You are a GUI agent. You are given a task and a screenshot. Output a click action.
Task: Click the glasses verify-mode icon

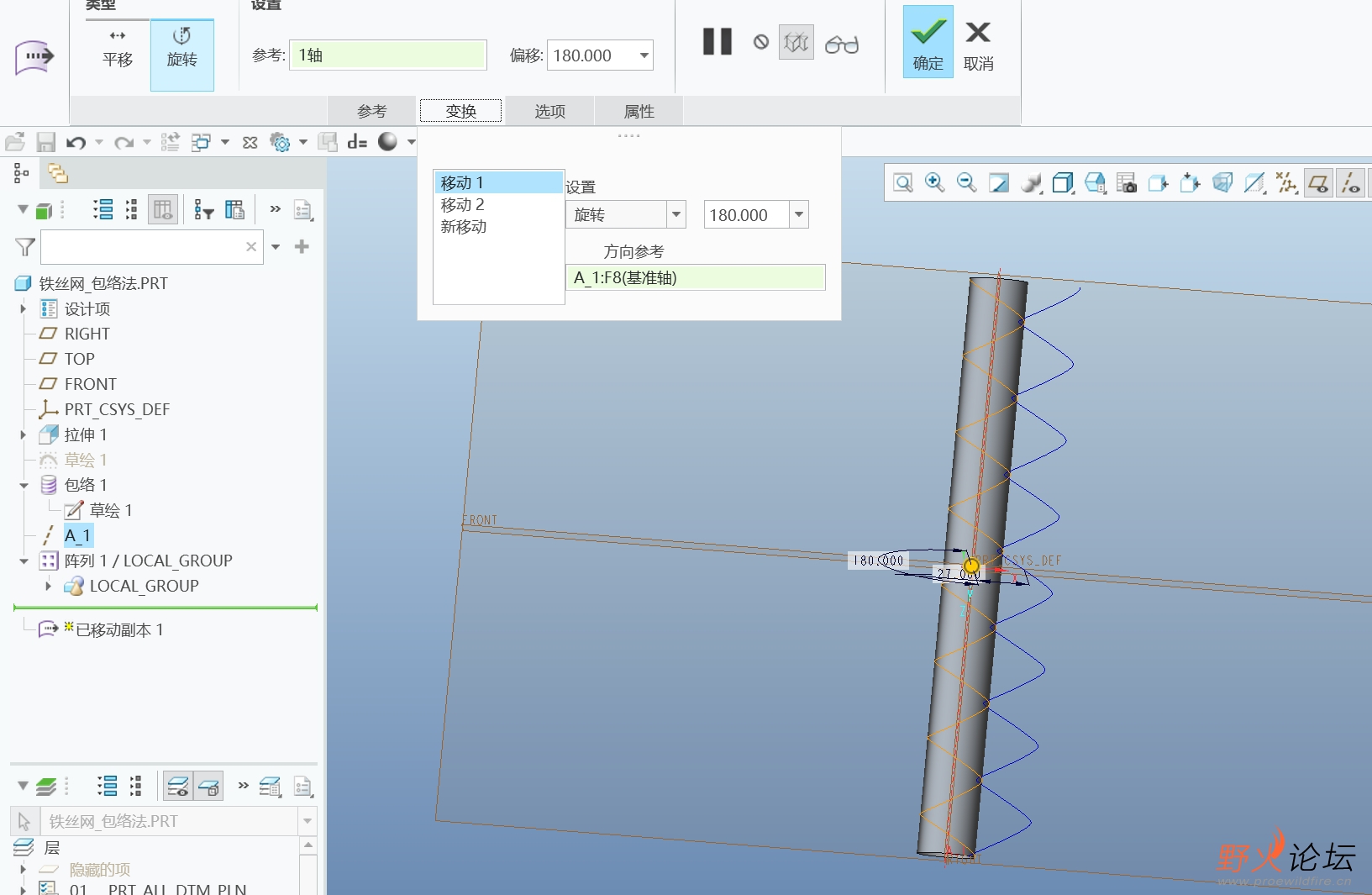click(x=842, y=44)
